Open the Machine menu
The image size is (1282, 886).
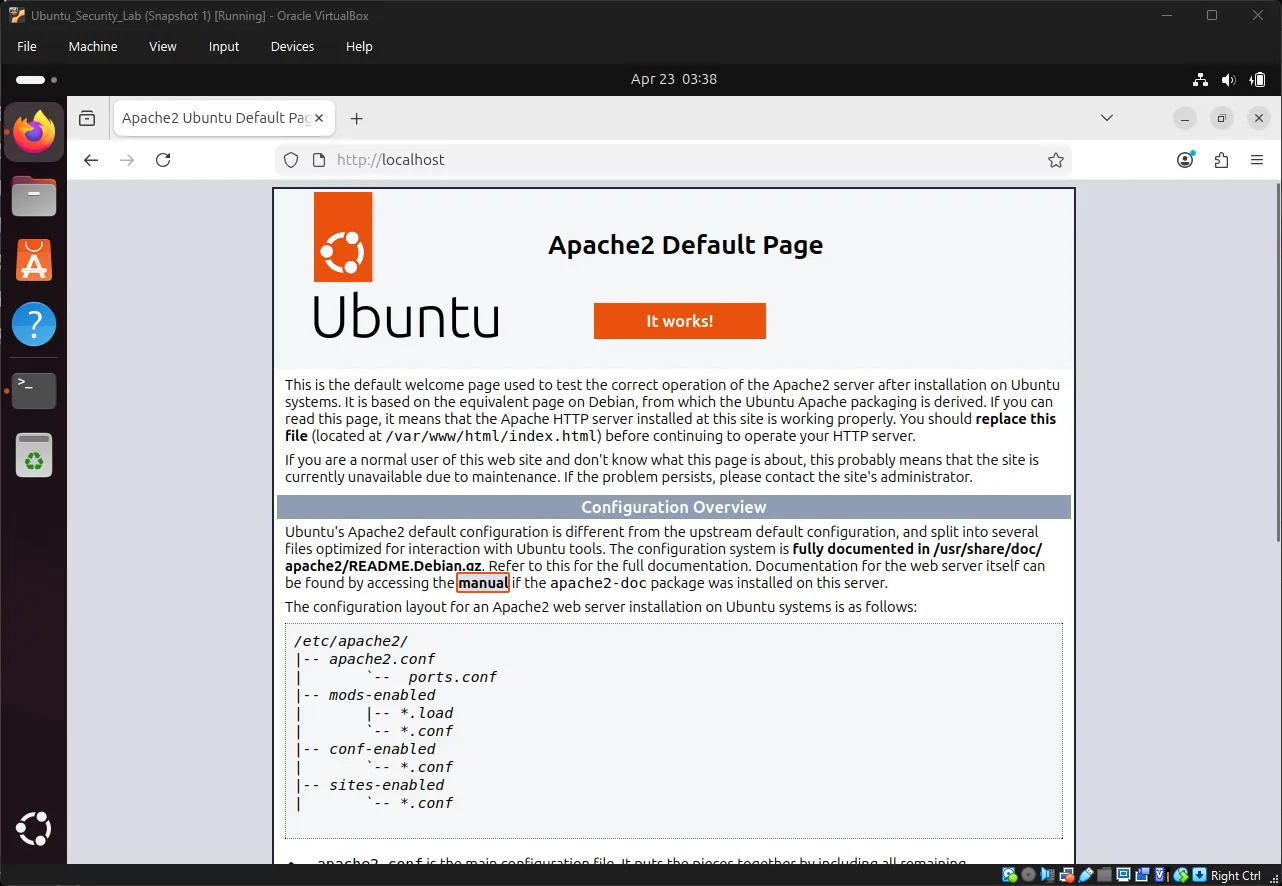92,46
